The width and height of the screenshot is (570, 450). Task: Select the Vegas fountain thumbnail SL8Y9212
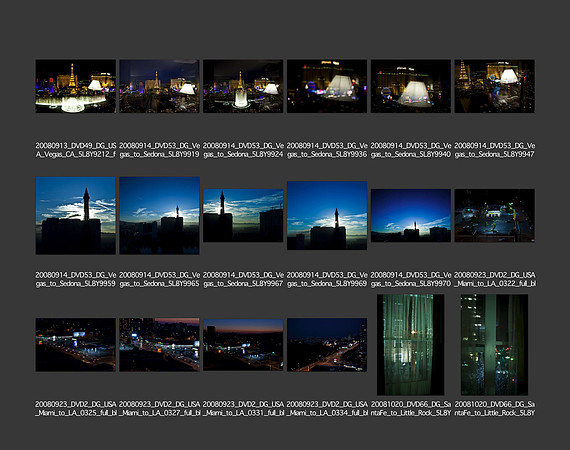click(76, 86)
